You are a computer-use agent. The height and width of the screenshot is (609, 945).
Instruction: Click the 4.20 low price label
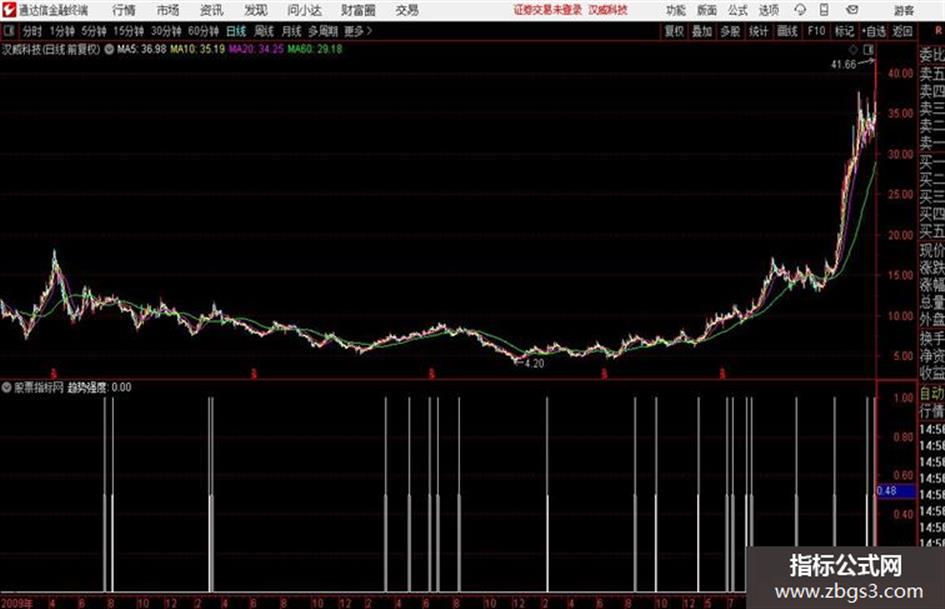534,364
